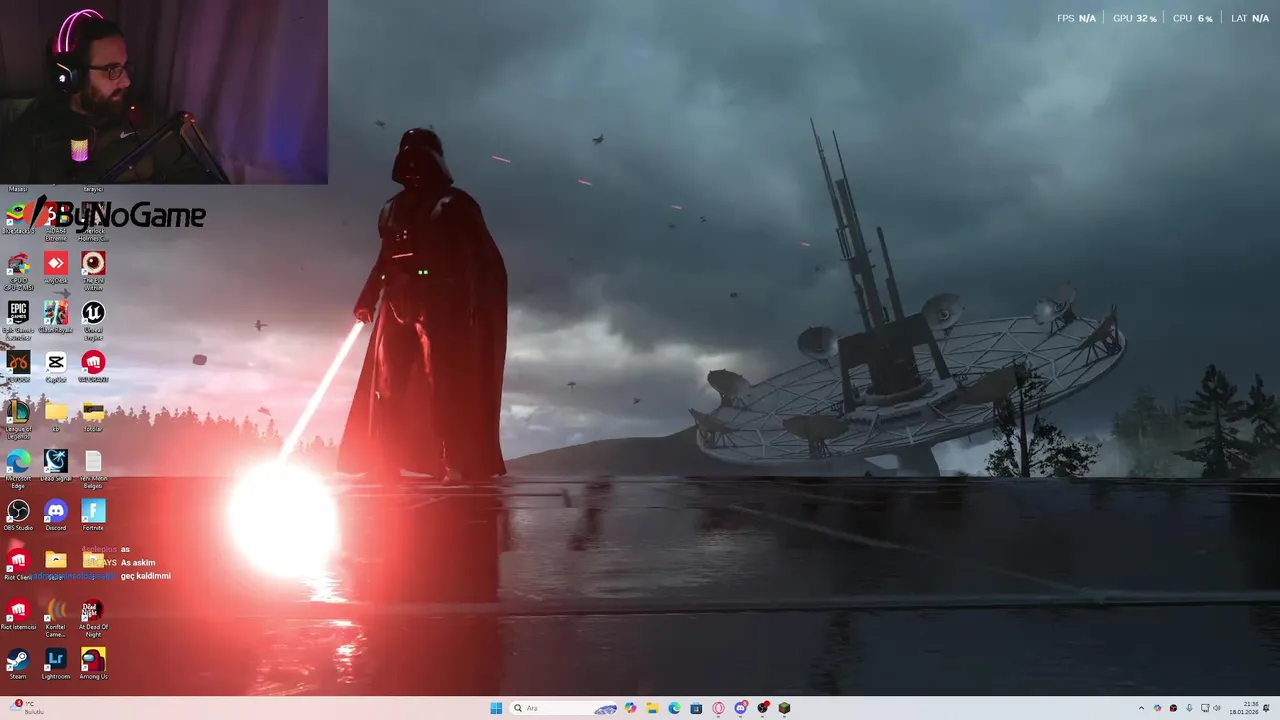
Task: Open the Riot Client desktop shortcut
Action: click(x=18, y=565)
